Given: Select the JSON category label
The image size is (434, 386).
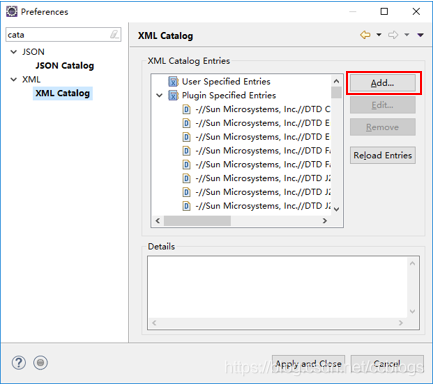Looking at the screenshot, I should tap(33, 52).
